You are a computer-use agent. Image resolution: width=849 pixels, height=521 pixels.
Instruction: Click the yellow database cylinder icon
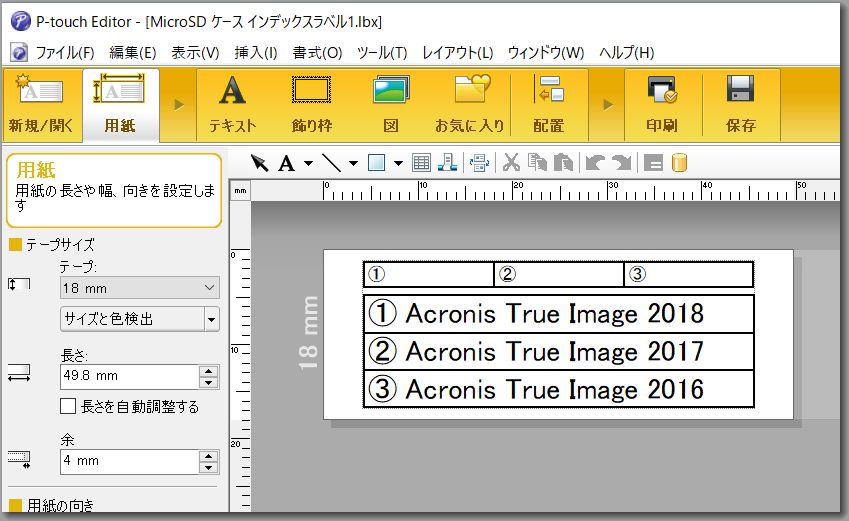click(679, 162)
